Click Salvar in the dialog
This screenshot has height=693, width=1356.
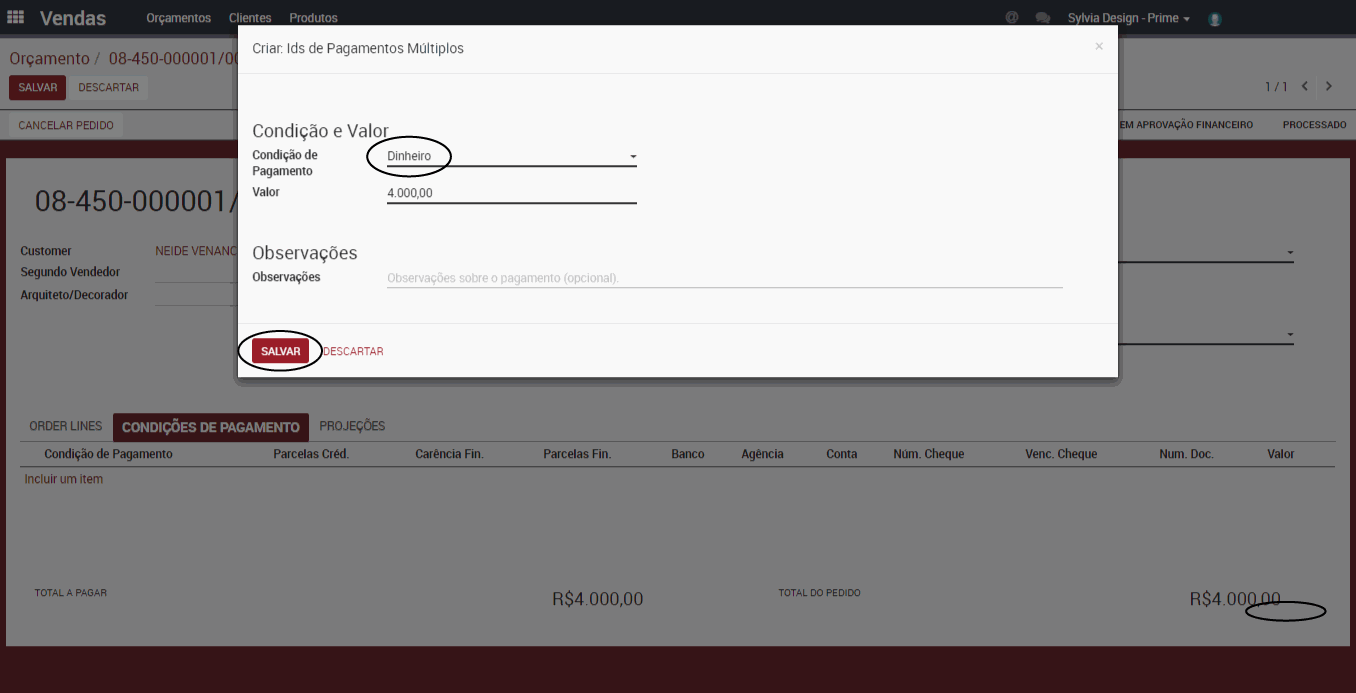(281, 351)
